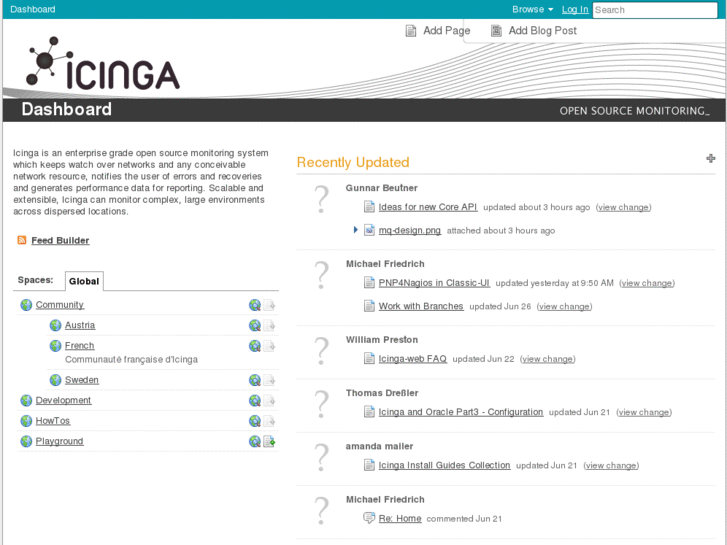Click William Preston's profile picture placeholder
This screenshot has width=727, height=545.
point(321,351)
